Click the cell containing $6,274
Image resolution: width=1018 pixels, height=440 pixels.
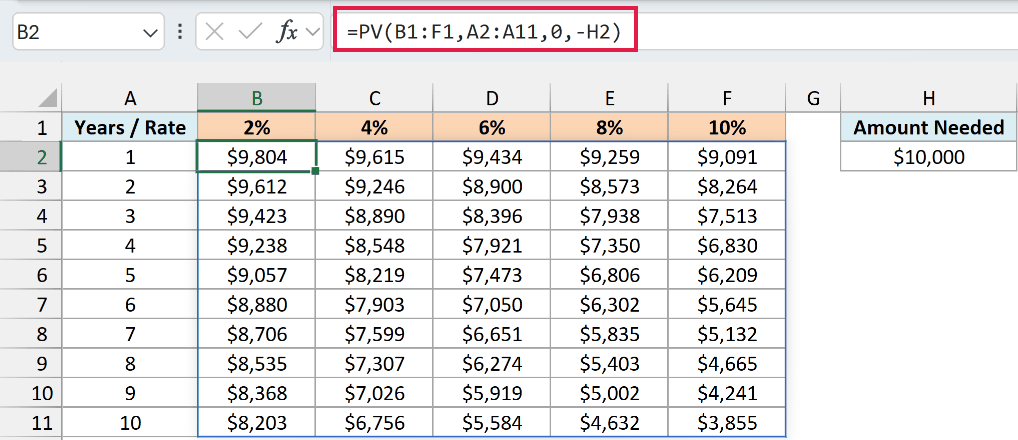click(x=492, y=364)
